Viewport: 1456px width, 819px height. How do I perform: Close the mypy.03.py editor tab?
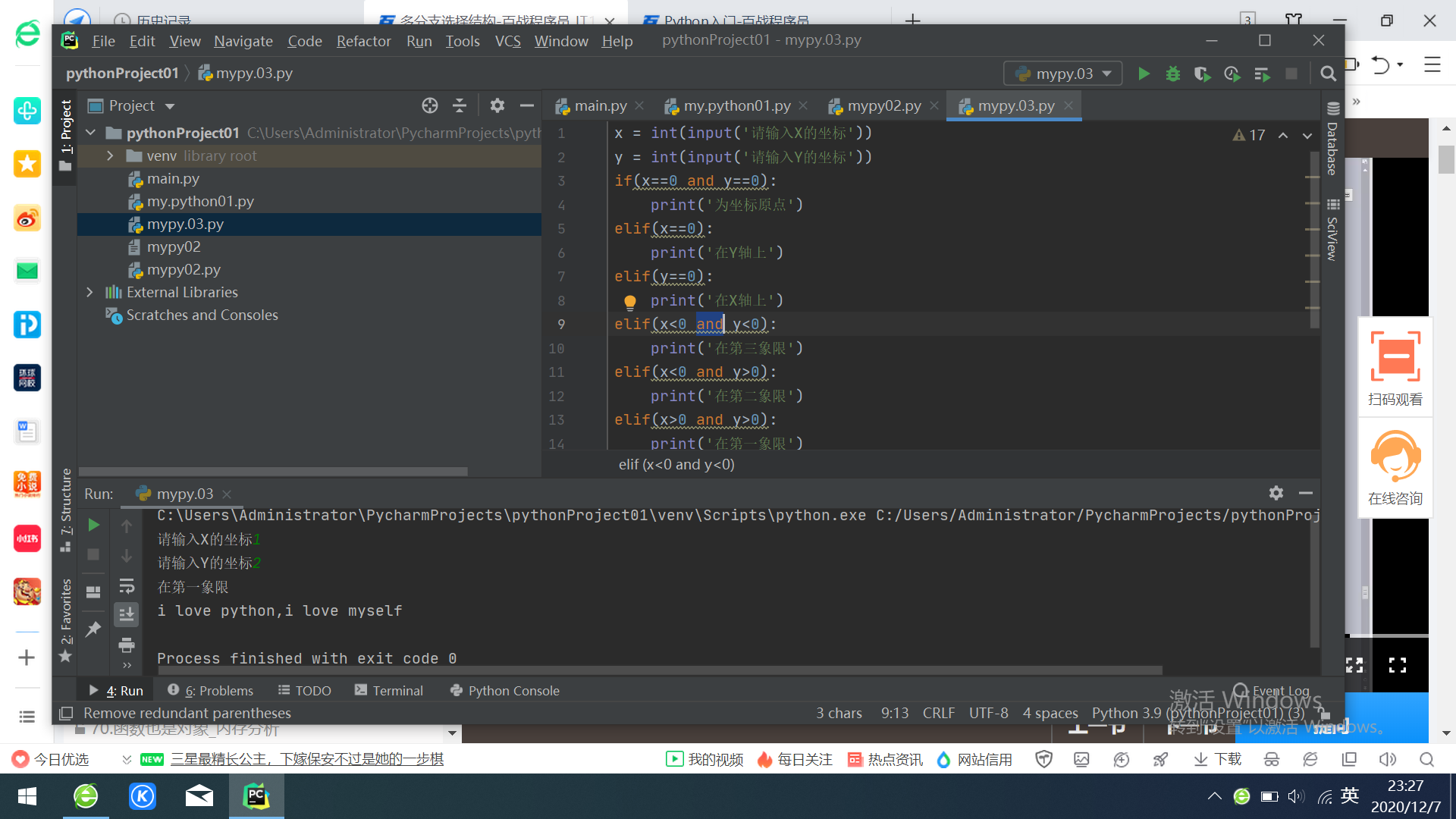(1068, 105)
